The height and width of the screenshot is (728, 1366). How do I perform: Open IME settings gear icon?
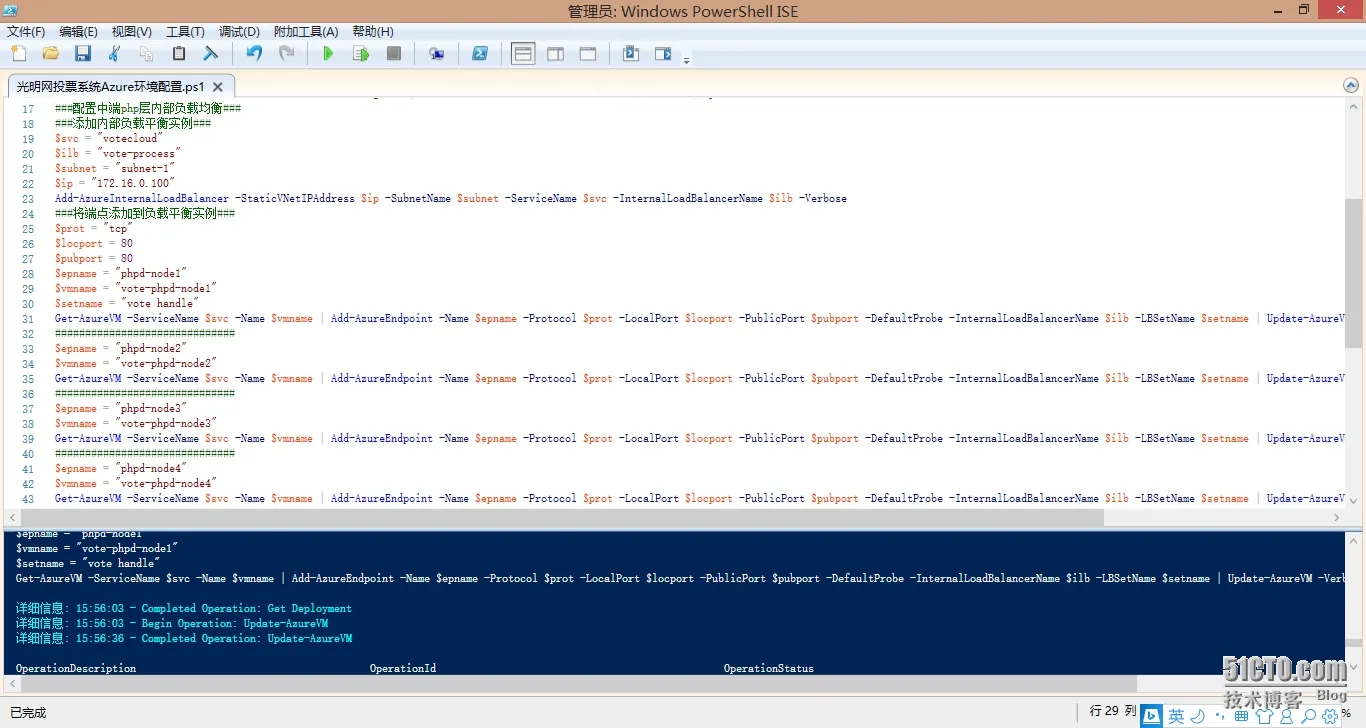(x=1330, y=716)
